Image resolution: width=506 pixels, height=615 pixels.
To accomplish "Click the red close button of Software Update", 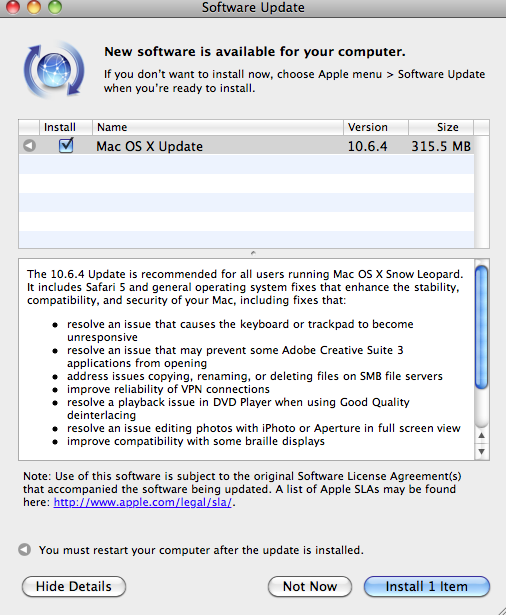I will [x=13, y=7].
